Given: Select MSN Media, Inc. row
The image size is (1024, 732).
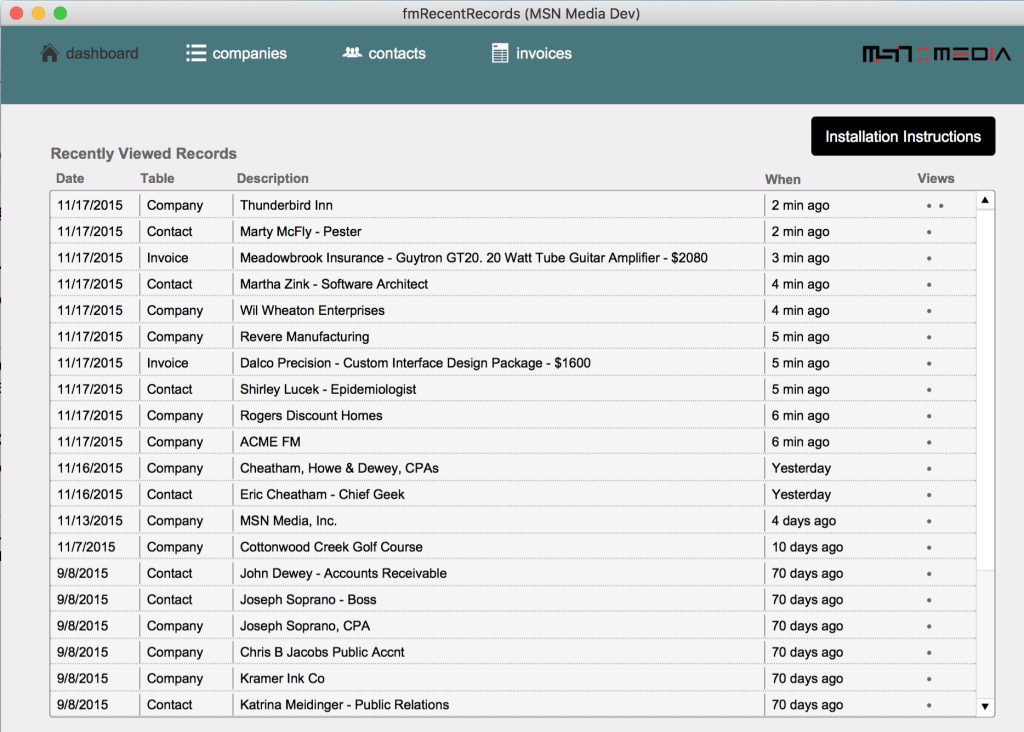Looking at the screenshot, I should coord(513,520).
